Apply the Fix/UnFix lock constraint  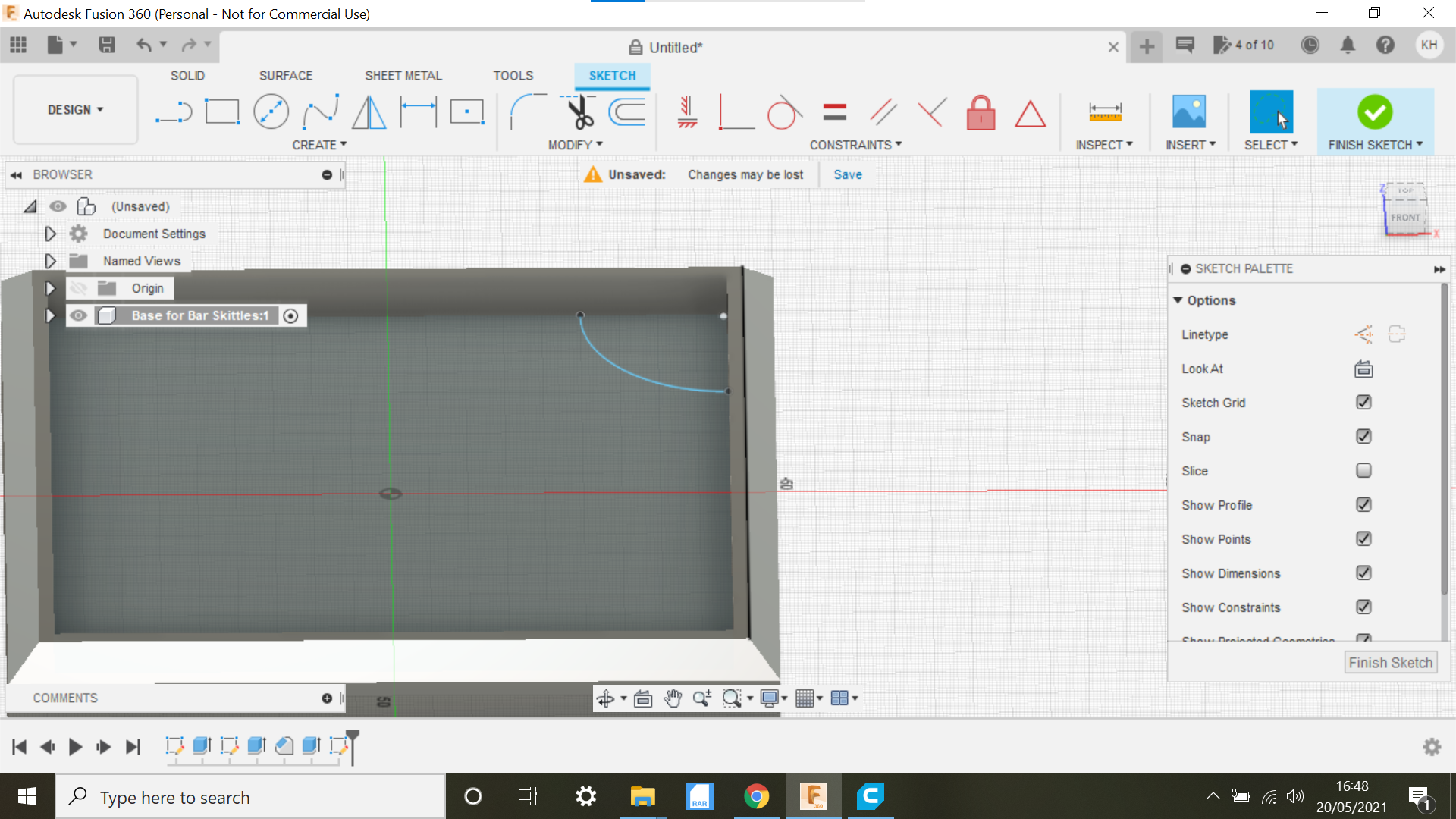coord(981,112)
